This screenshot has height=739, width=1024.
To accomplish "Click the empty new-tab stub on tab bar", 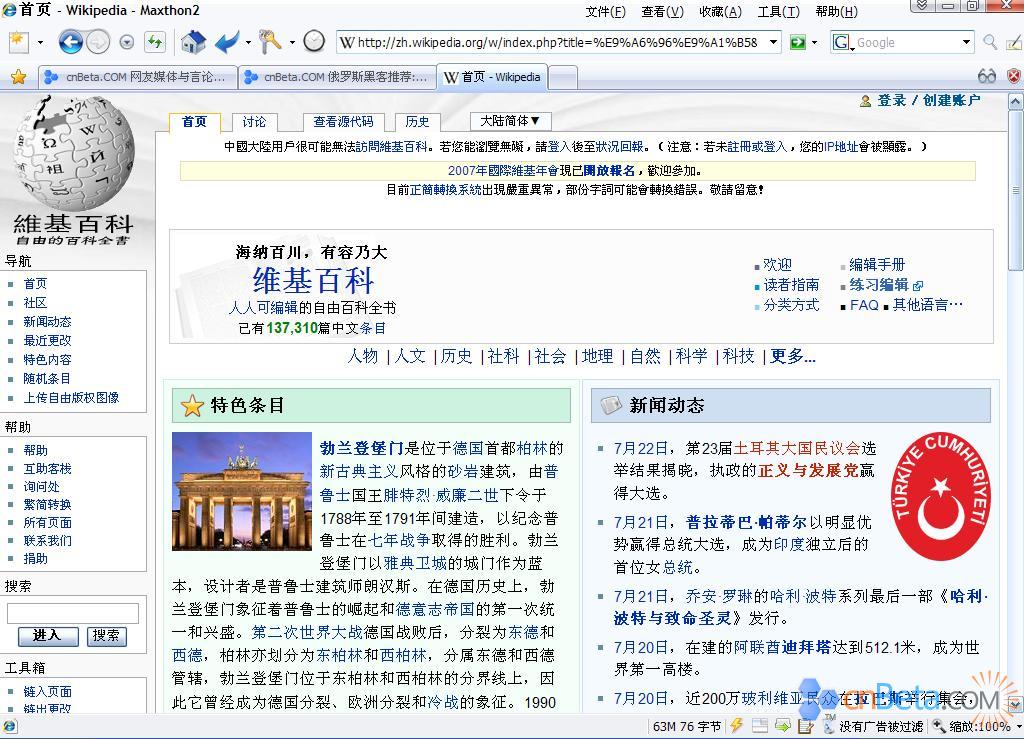I will pos(563,78).
